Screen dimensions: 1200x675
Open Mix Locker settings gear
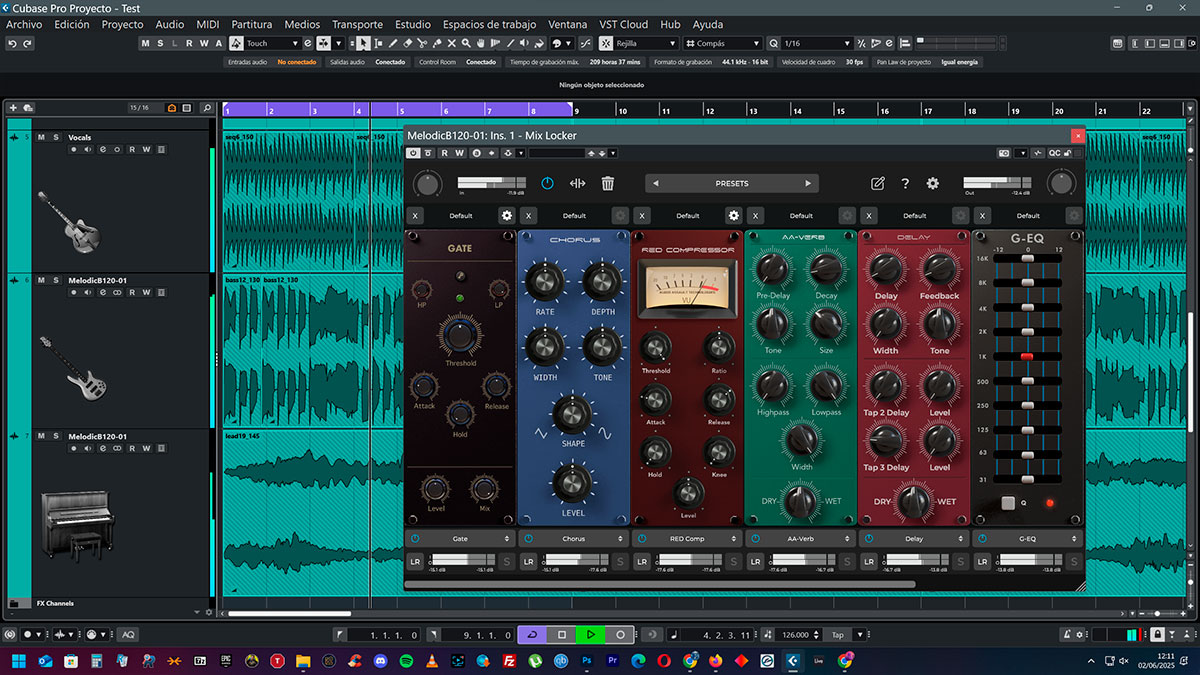(933, 183)
